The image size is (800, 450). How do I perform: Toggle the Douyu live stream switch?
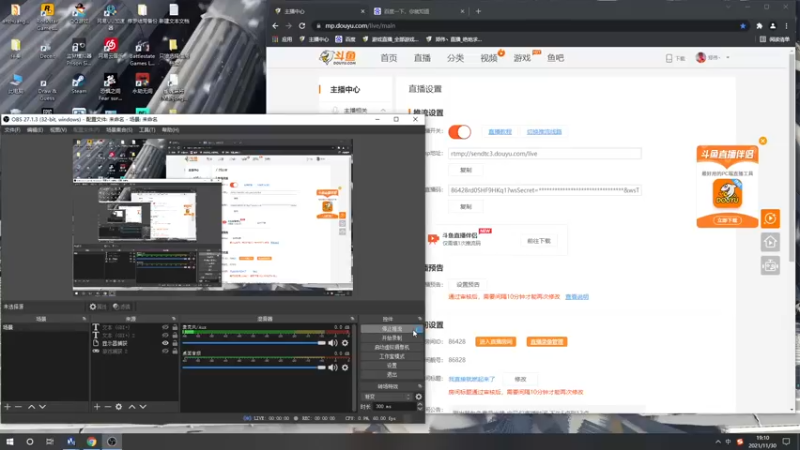coord(460,132)
